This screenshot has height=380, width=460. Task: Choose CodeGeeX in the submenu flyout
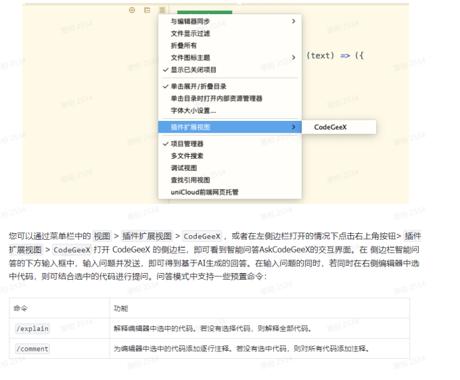[x=339, y=127]
